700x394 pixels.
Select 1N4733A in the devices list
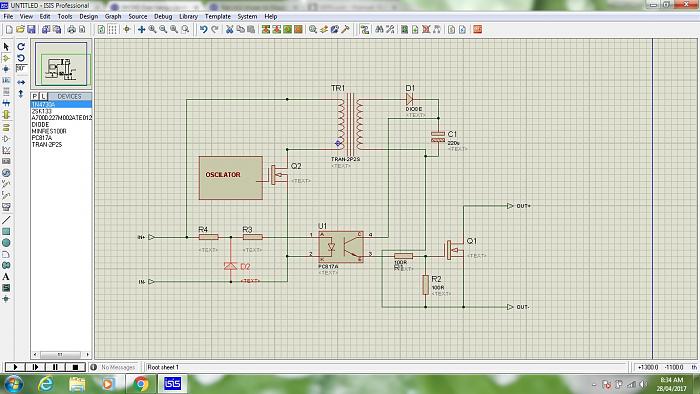61,104
